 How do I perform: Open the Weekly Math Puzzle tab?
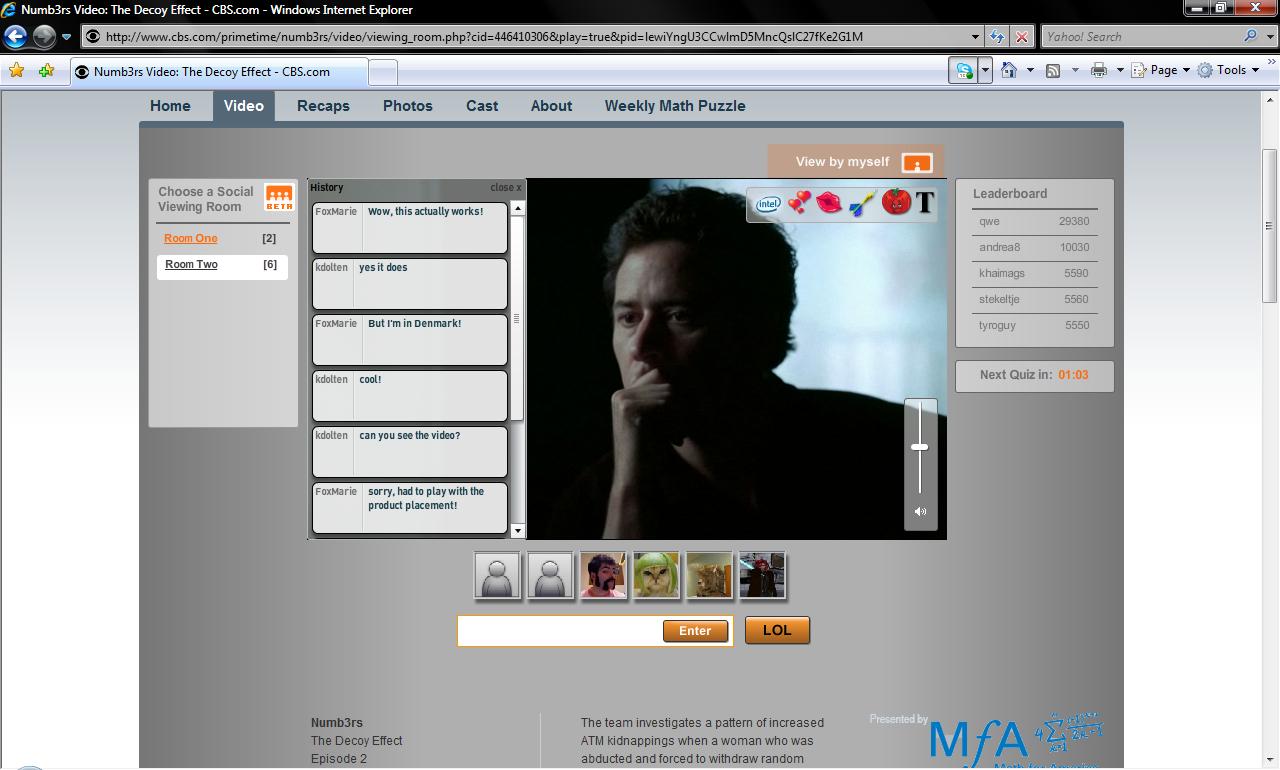pos(674,106)
